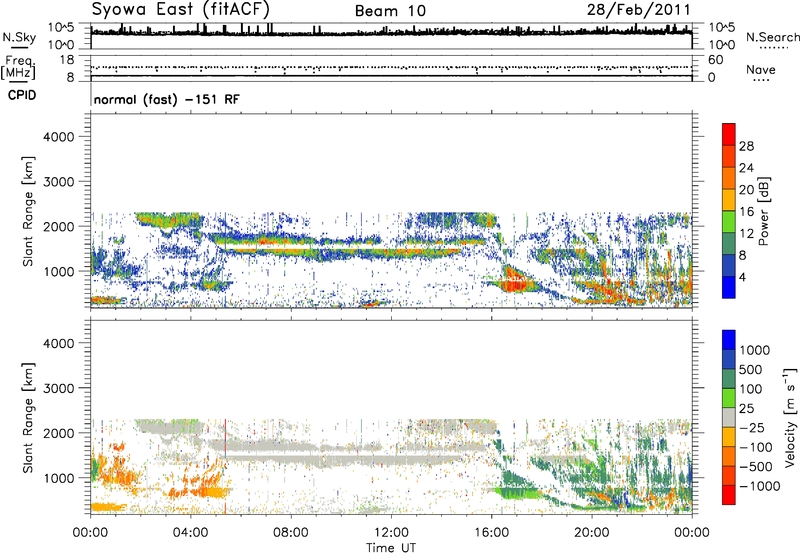Screen dimensions: 800x554
Task: Click the '18' frequency axis tick
Action: tap(66, 60)
